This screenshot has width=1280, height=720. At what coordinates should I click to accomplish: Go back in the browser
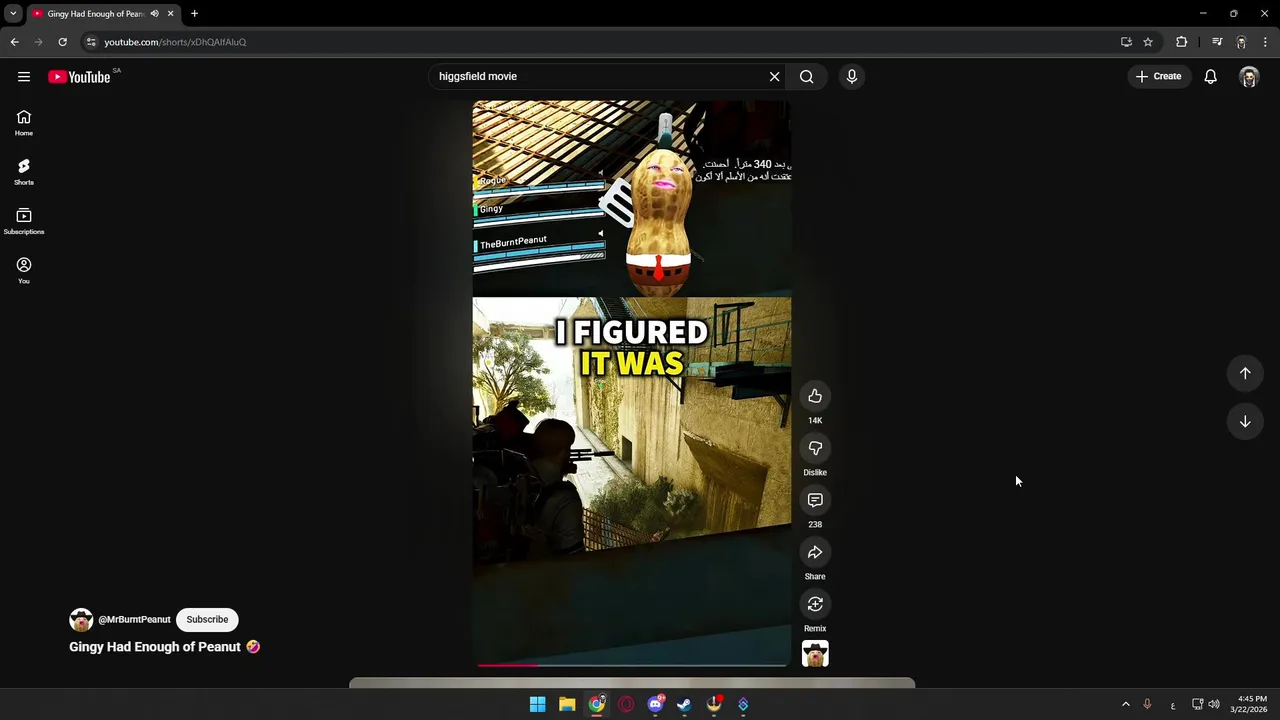coord(14,42)
